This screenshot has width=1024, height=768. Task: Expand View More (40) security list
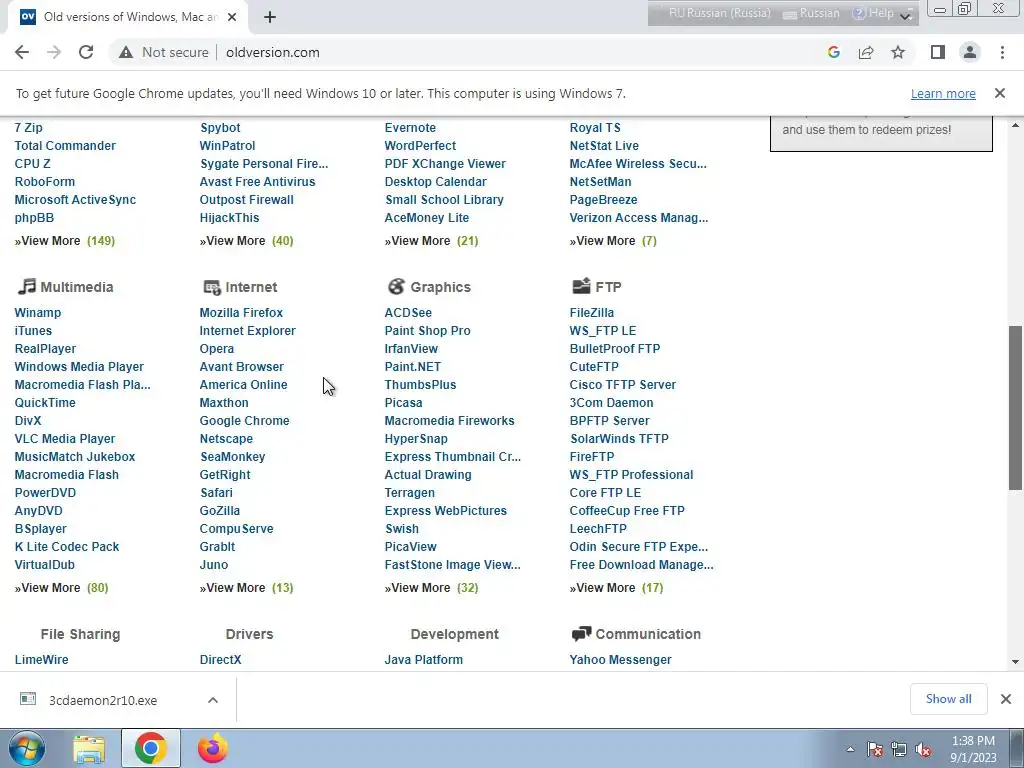(x=246, y=241)
